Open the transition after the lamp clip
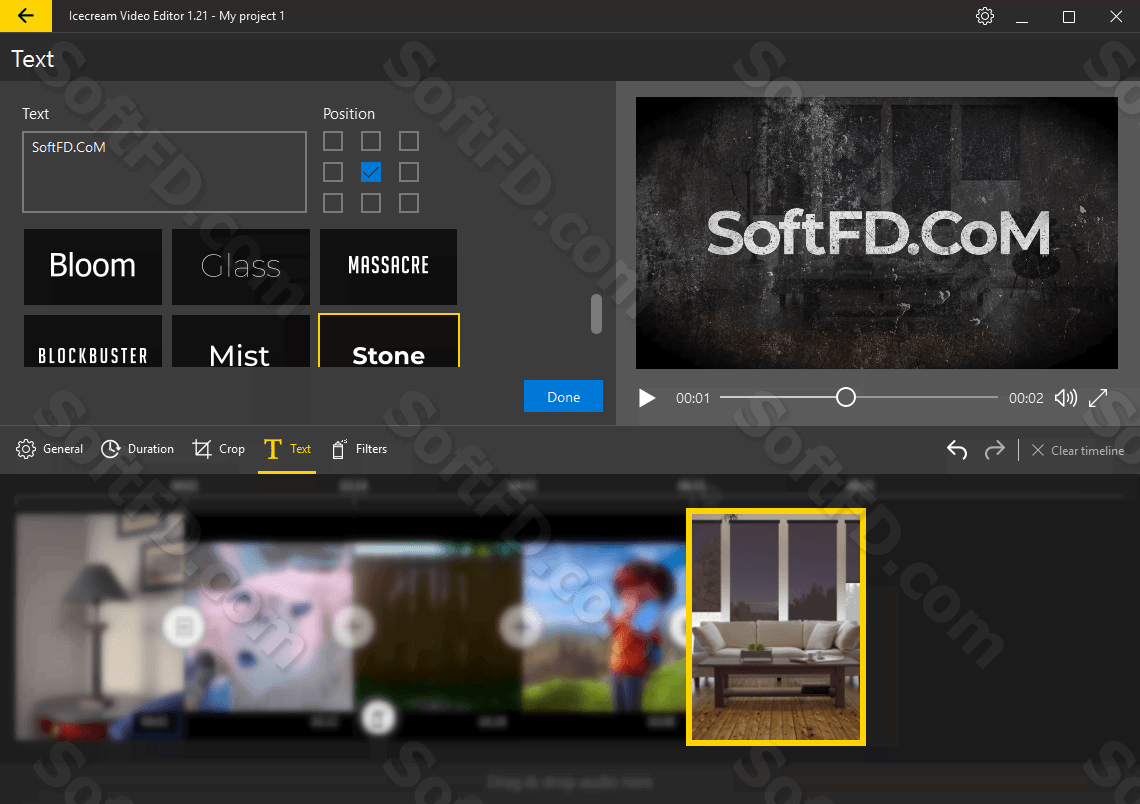Image resolution: width=1140 pixels, height=804 pixels. [x=183, y=626]
